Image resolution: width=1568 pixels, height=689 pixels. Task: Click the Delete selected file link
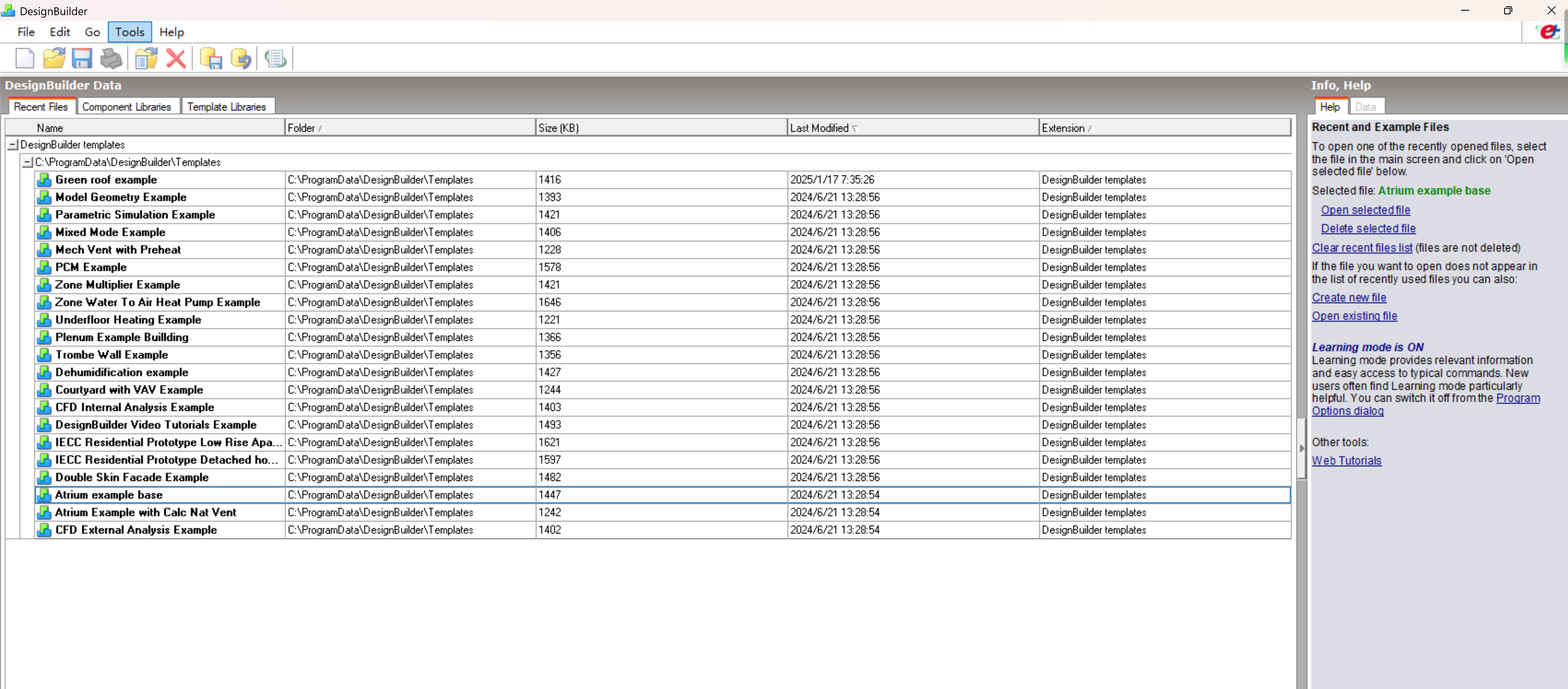pos(1368,229)
